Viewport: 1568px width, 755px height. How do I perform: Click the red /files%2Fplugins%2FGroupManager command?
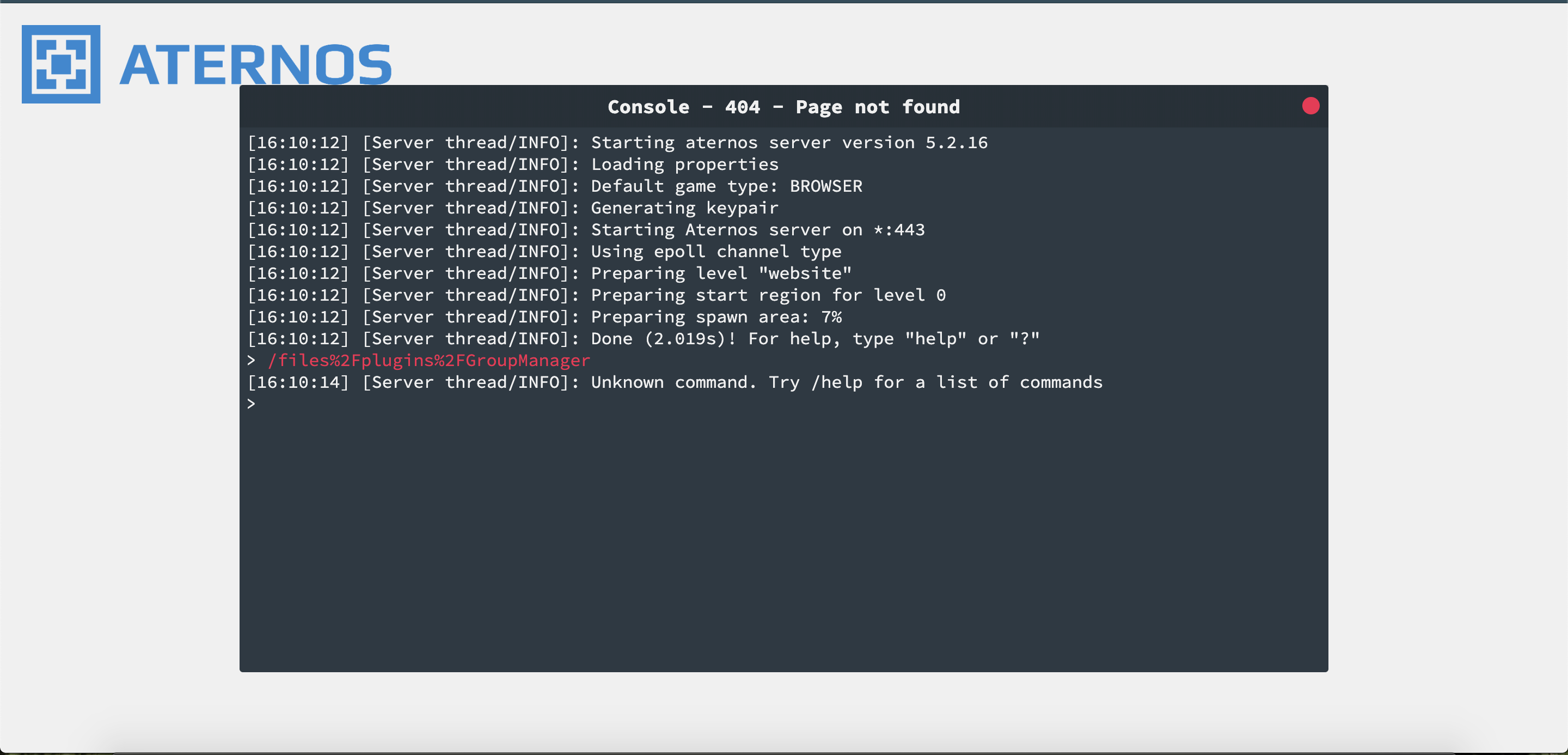coord(429,361)
